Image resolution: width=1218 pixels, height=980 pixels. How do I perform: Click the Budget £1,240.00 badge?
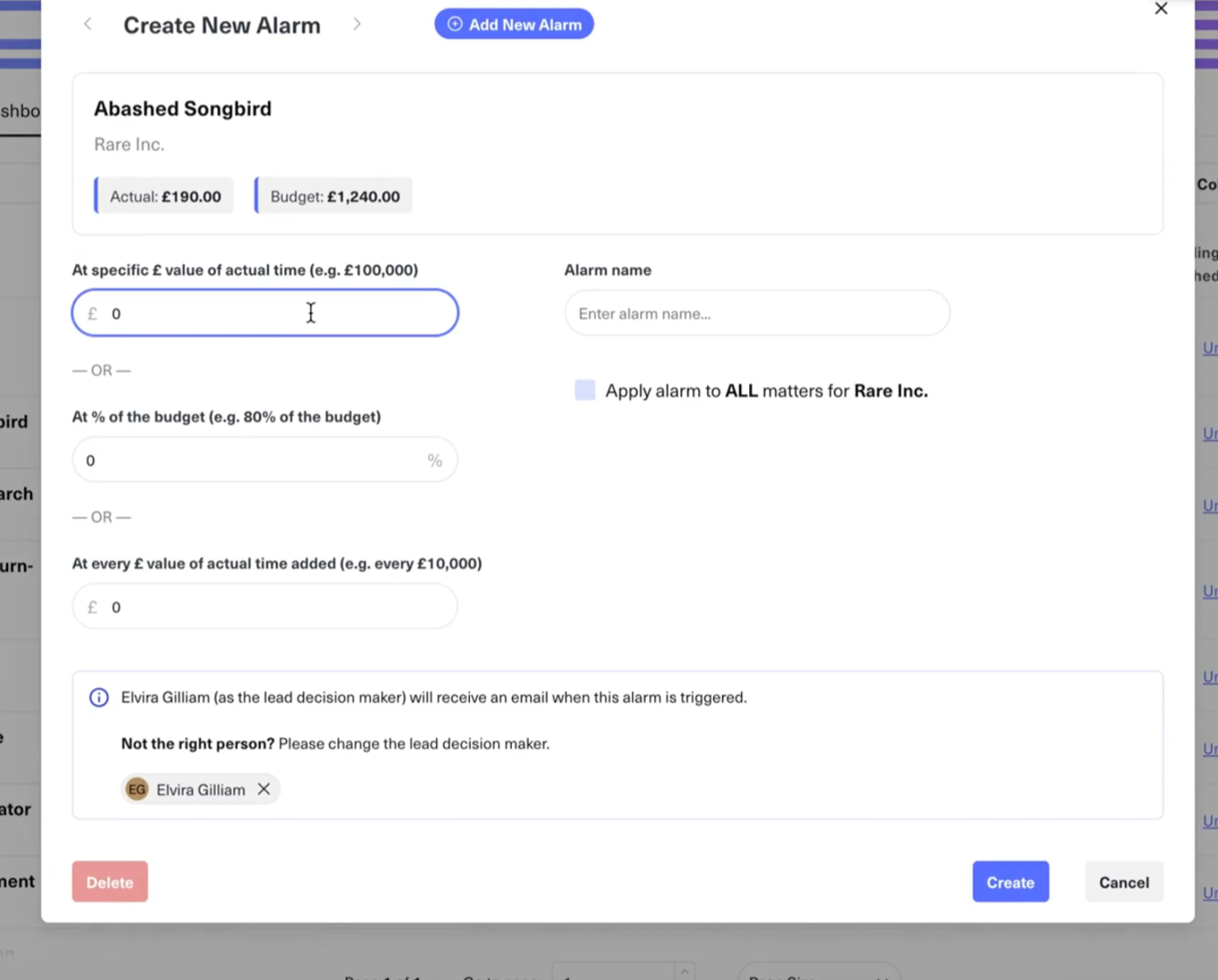(x=334, y=196)
